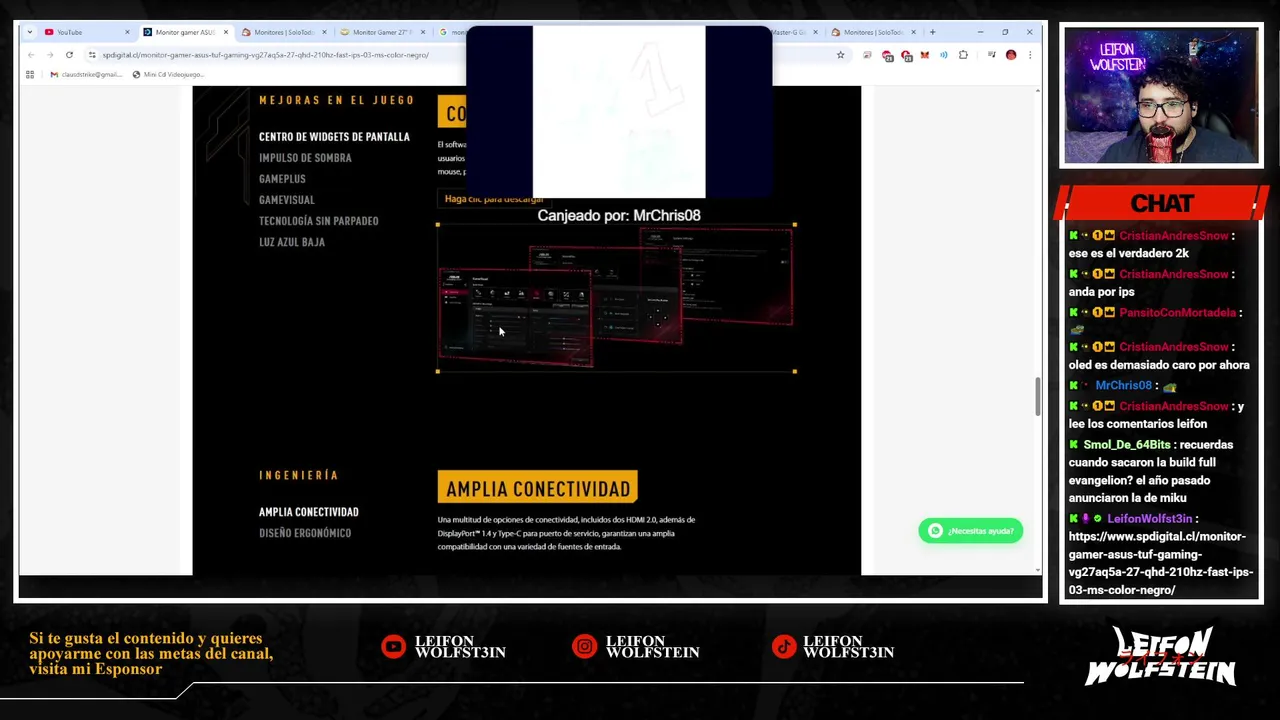
Task: Switch to the YouTube tab
Action: click(x=85, y=32)
